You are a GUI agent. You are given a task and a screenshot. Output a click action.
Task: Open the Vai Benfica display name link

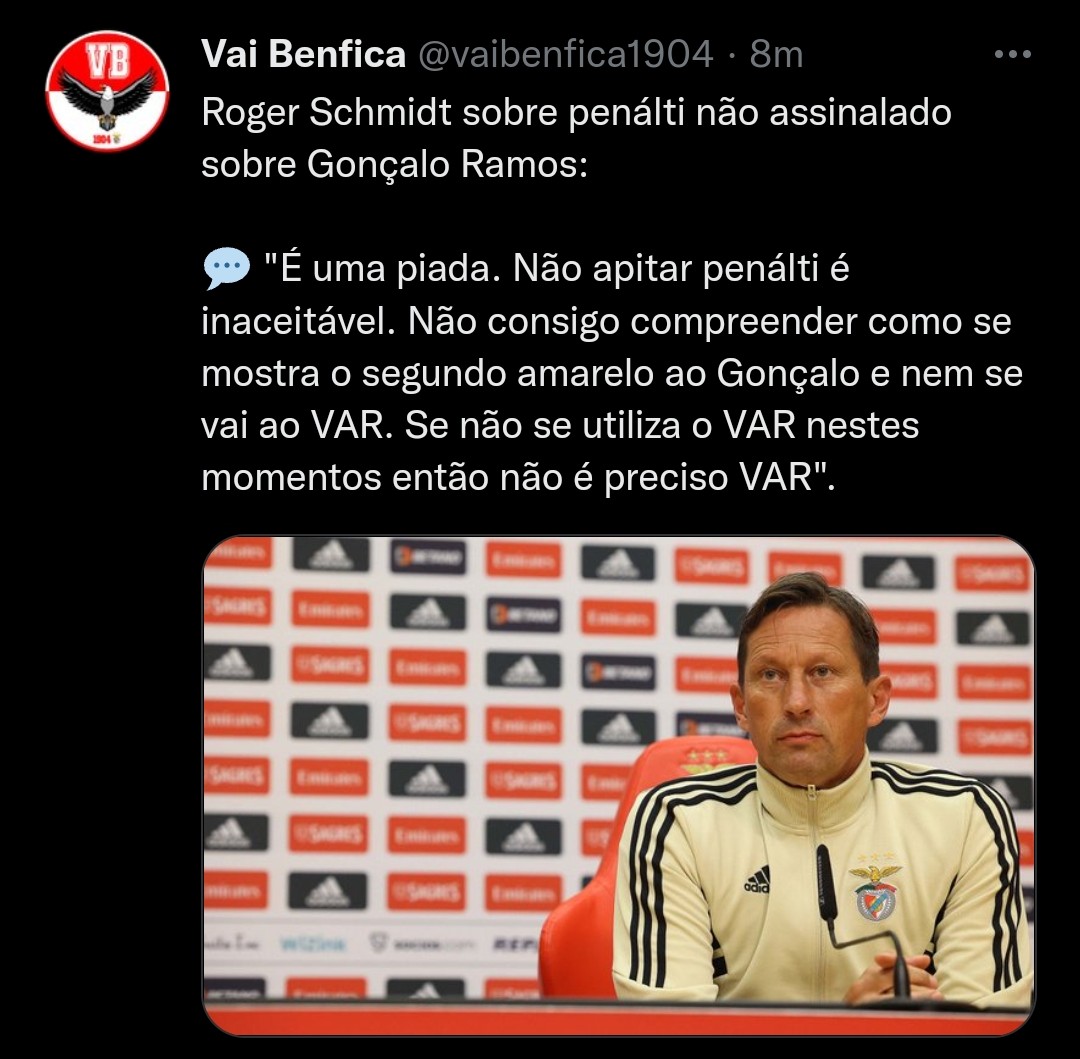click(304, 54)
